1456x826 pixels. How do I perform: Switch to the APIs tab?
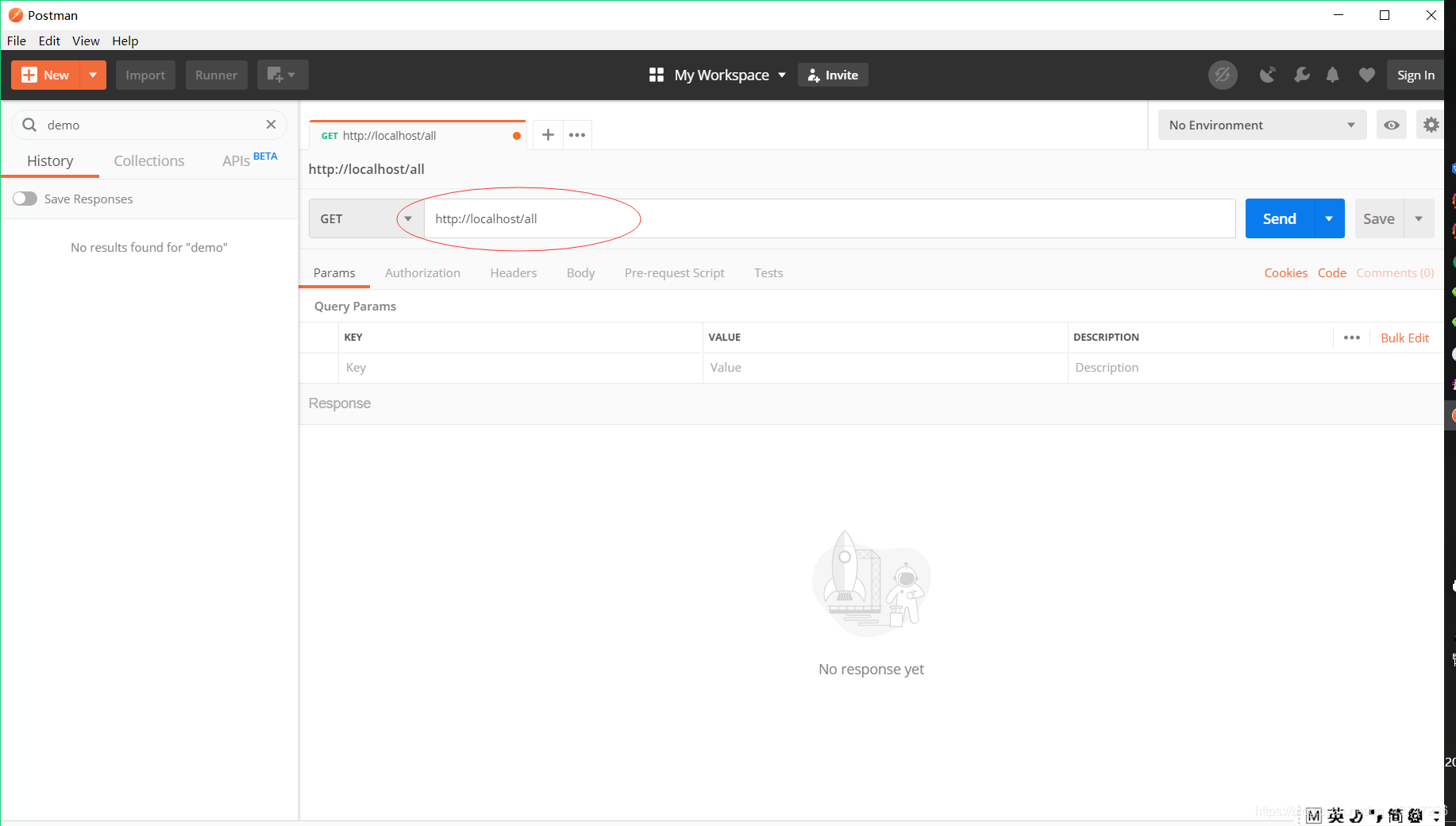tap(249, 160)
